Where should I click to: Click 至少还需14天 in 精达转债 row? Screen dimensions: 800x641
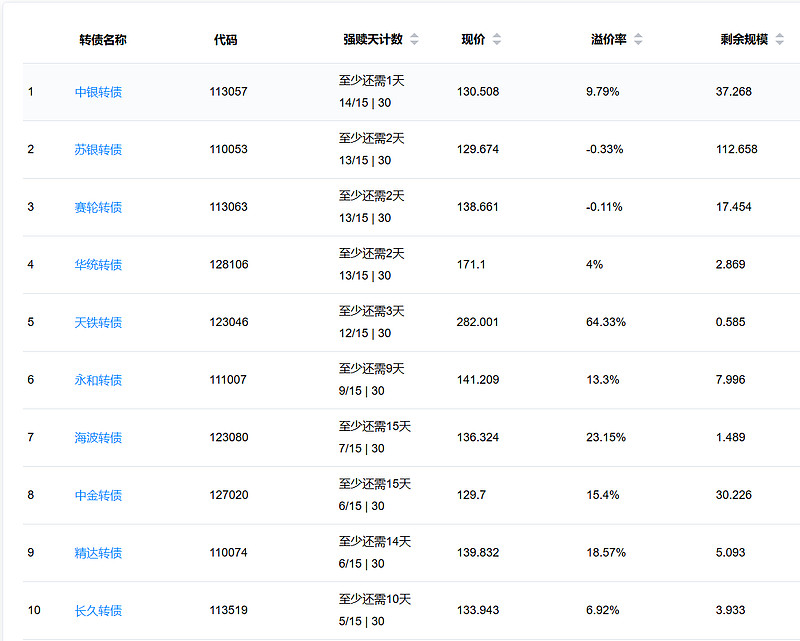[x=374, y=542]
